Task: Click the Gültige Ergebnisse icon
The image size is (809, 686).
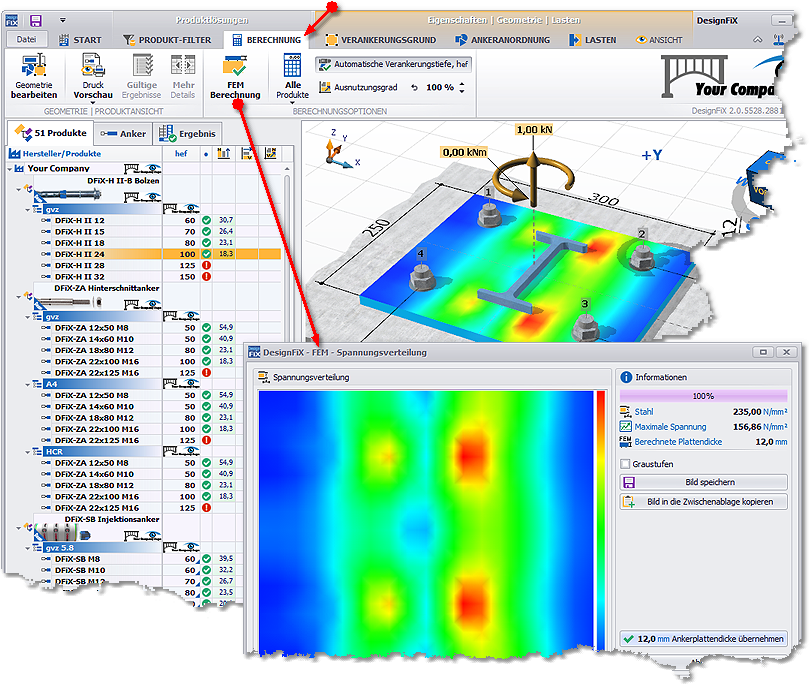Action: coord(142,66)
